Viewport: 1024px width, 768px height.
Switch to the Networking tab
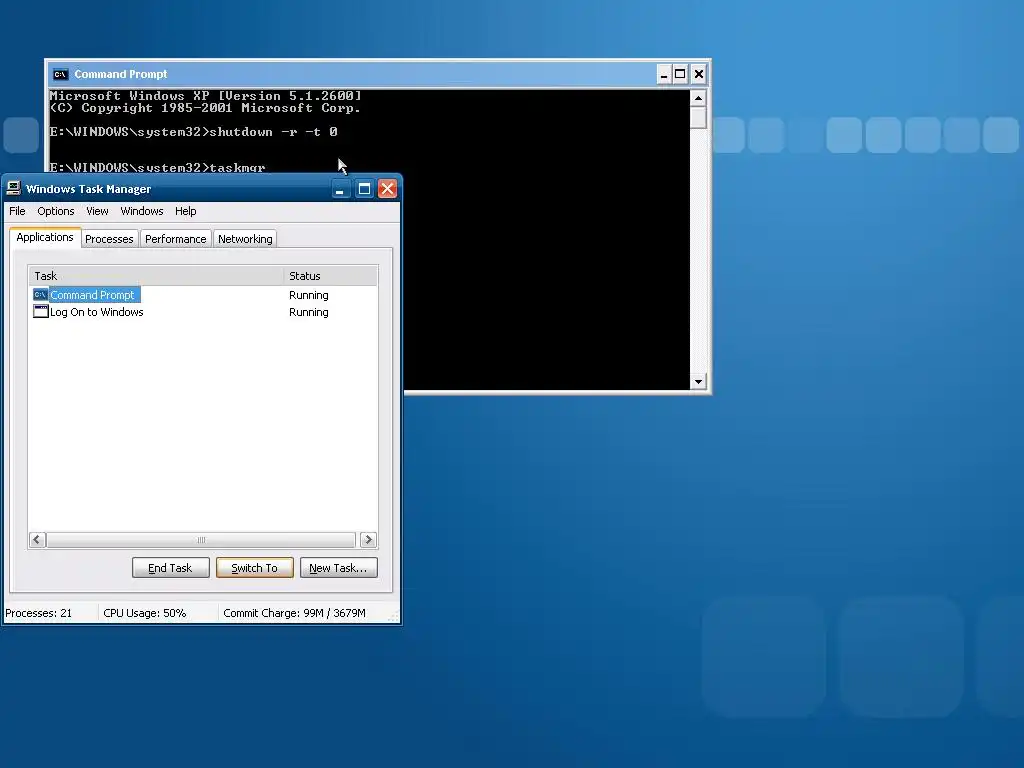tap(245, 239)
